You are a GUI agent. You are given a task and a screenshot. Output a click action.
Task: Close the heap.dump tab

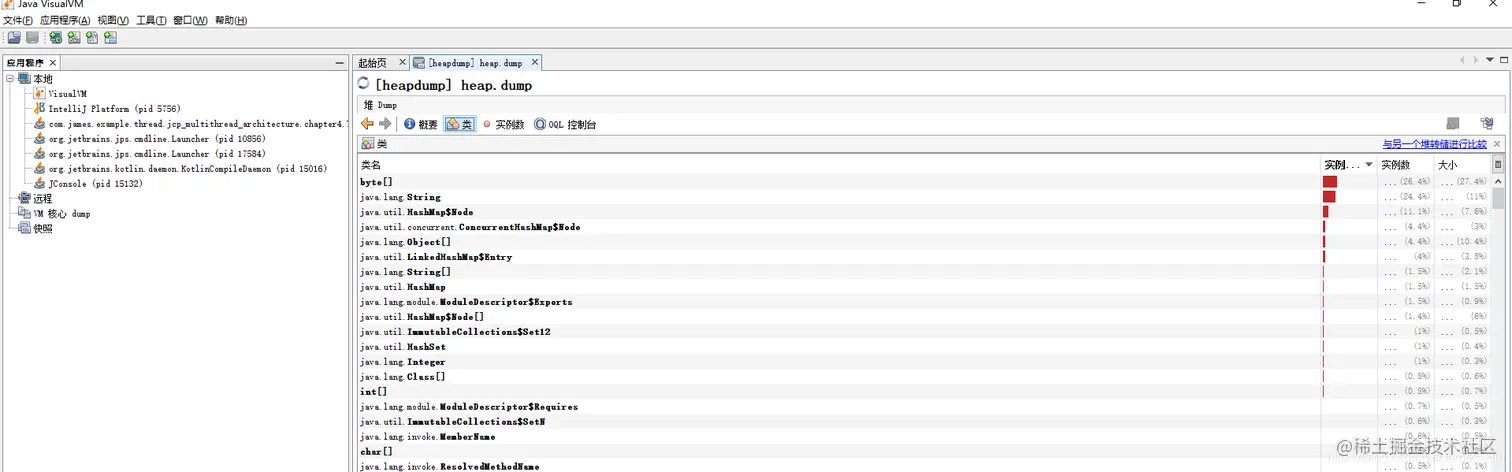point(535,63)
